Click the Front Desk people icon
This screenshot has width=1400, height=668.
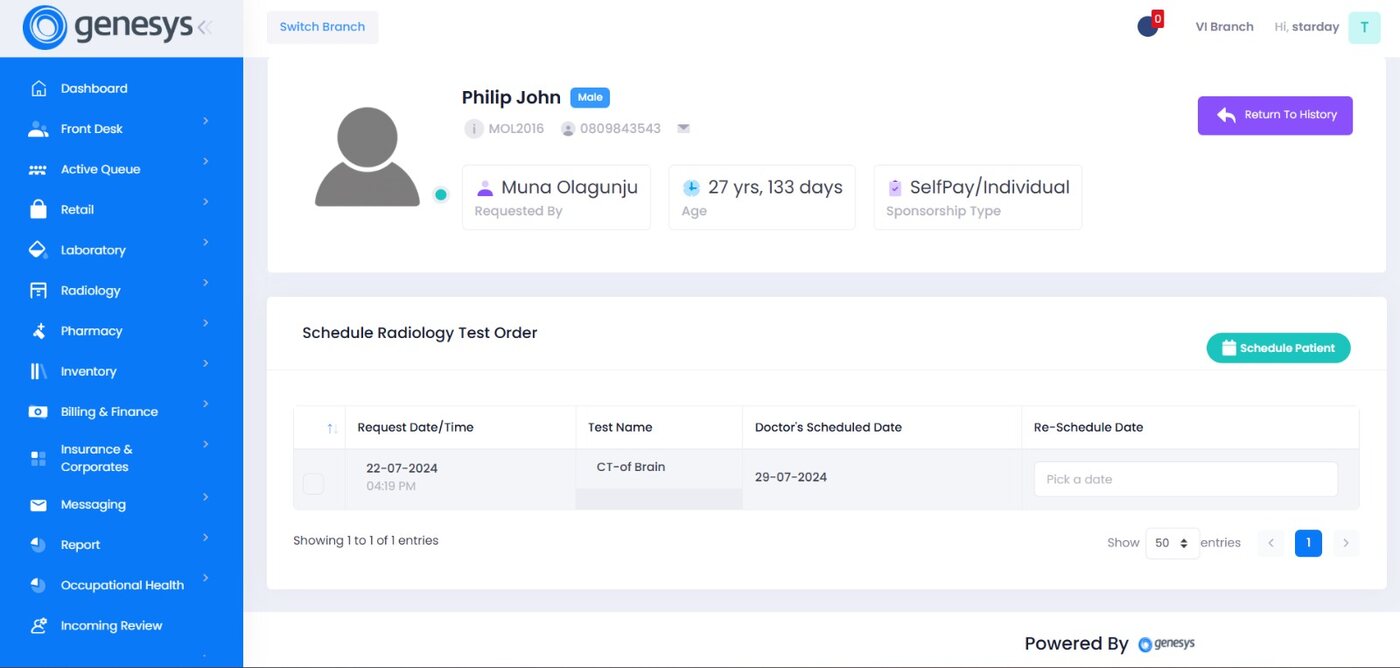38,129
